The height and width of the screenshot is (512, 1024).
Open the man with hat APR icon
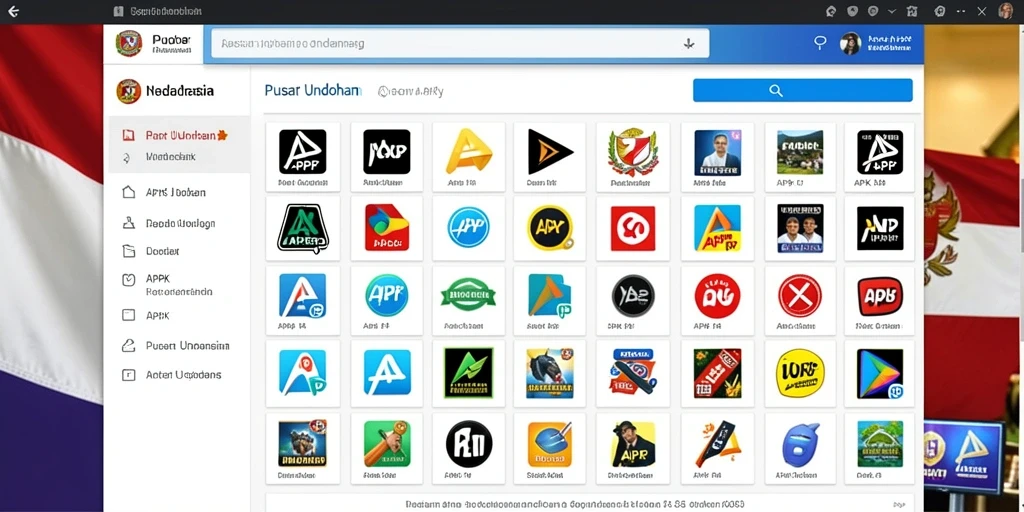point(632,443)
